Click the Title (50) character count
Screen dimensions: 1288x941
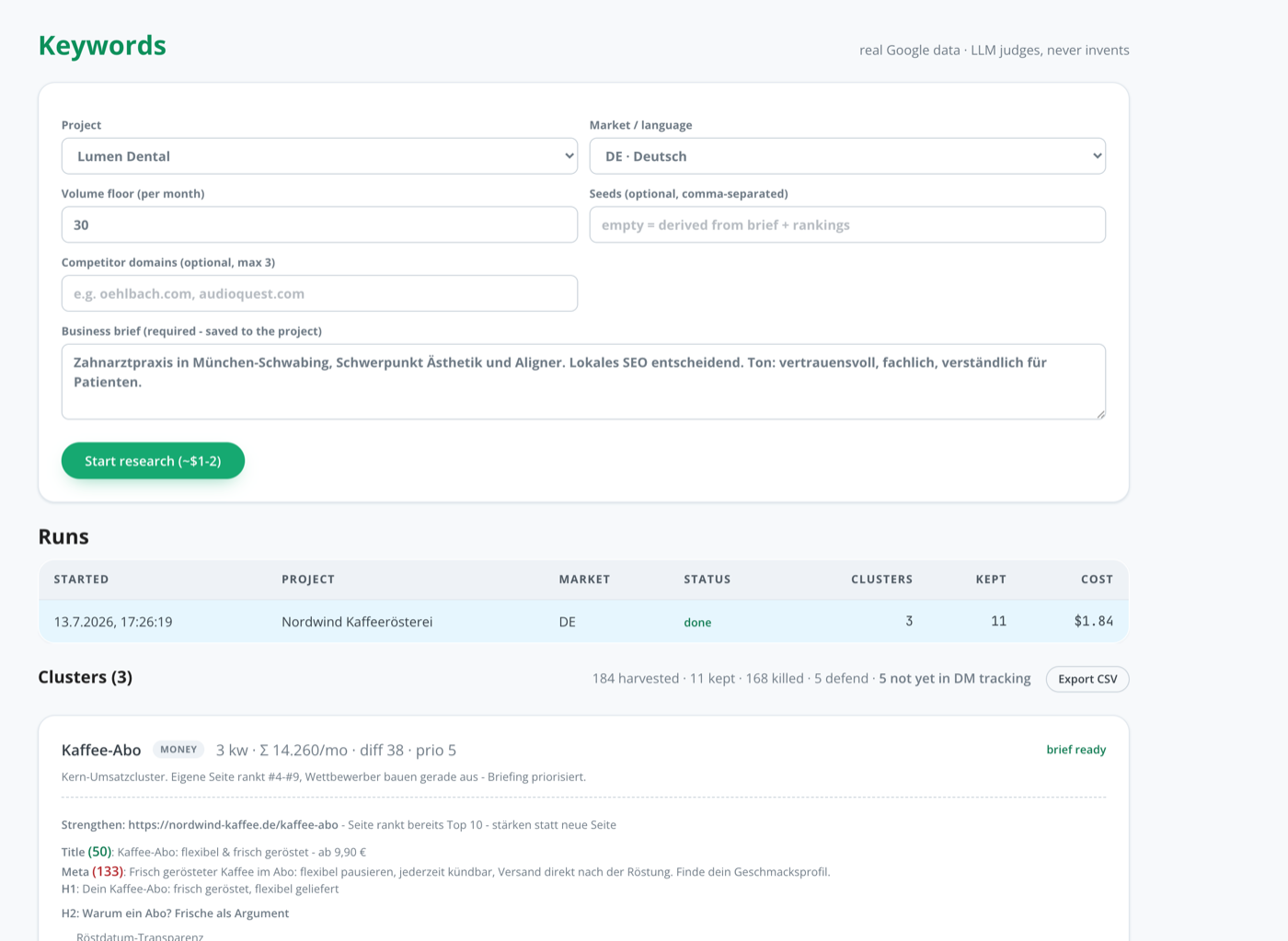tap(99, 852)
